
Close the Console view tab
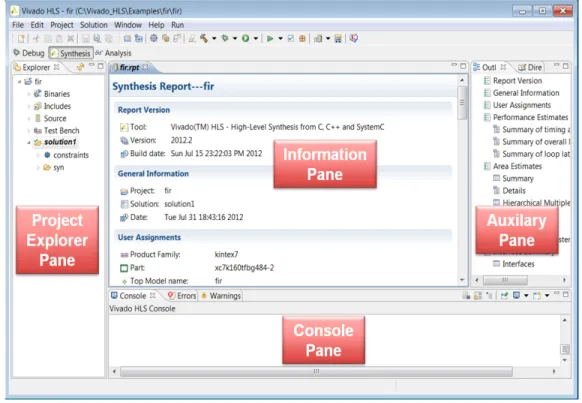point(152,295)
